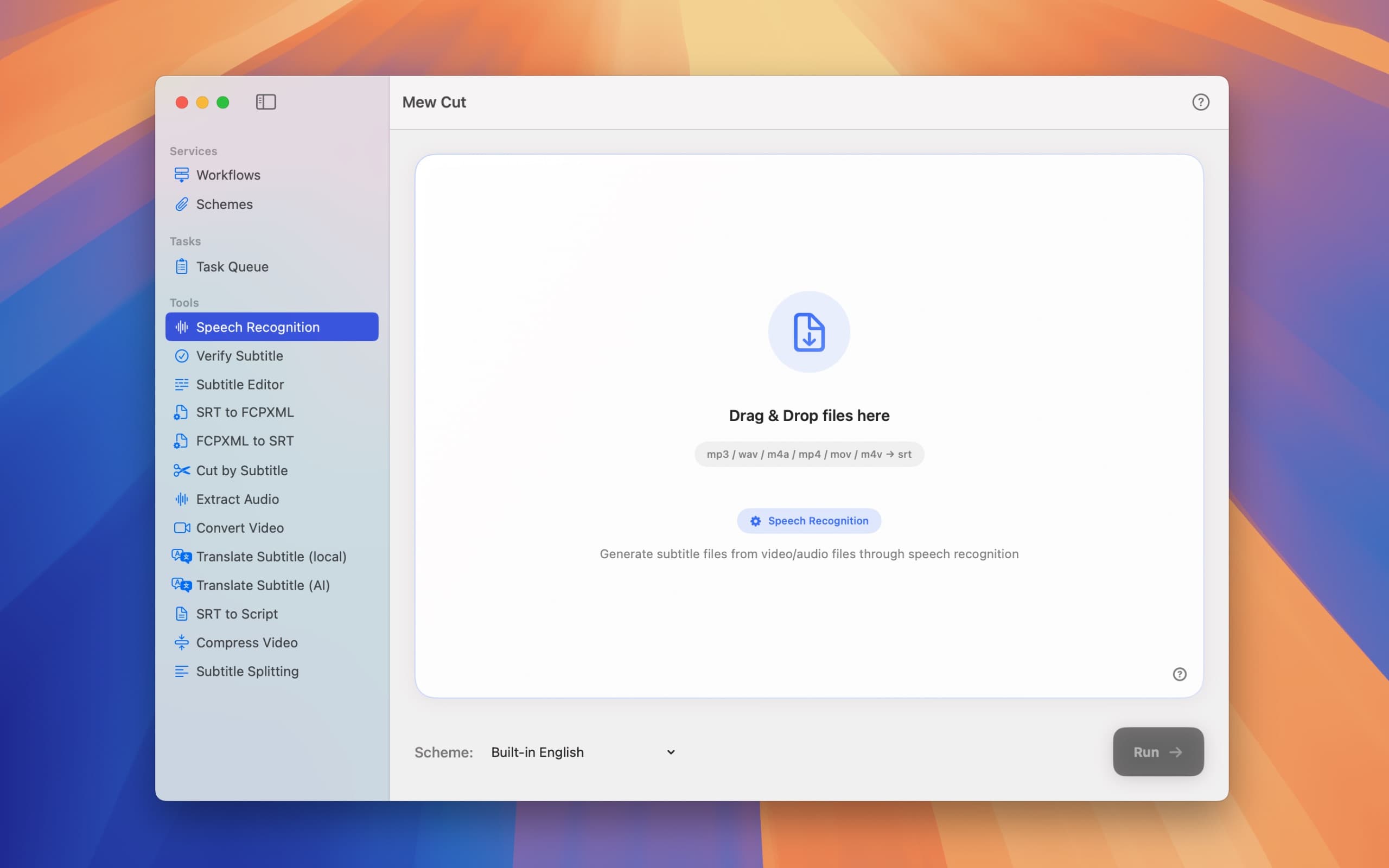Open the Speech Recognition settings pill
This screenshot has height=868, width=1389.
coord(809,521)
